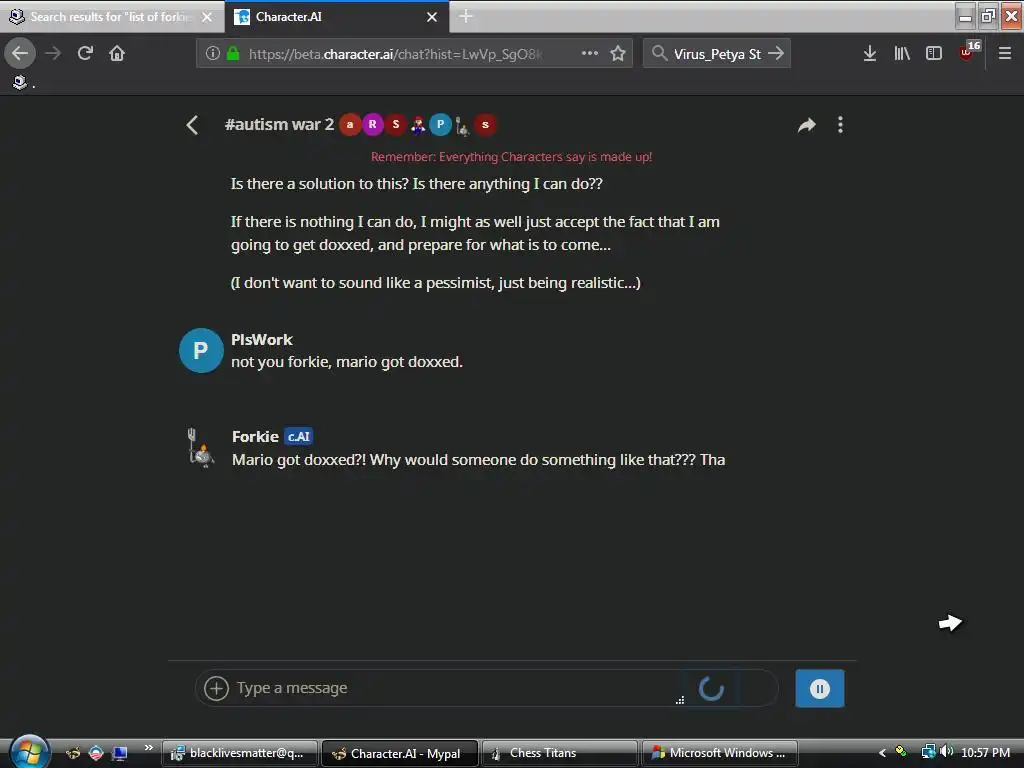This screenshot has height=768, width=1024.
Task: Expand hidden quick launch items chevron
Action: [148, 748]
